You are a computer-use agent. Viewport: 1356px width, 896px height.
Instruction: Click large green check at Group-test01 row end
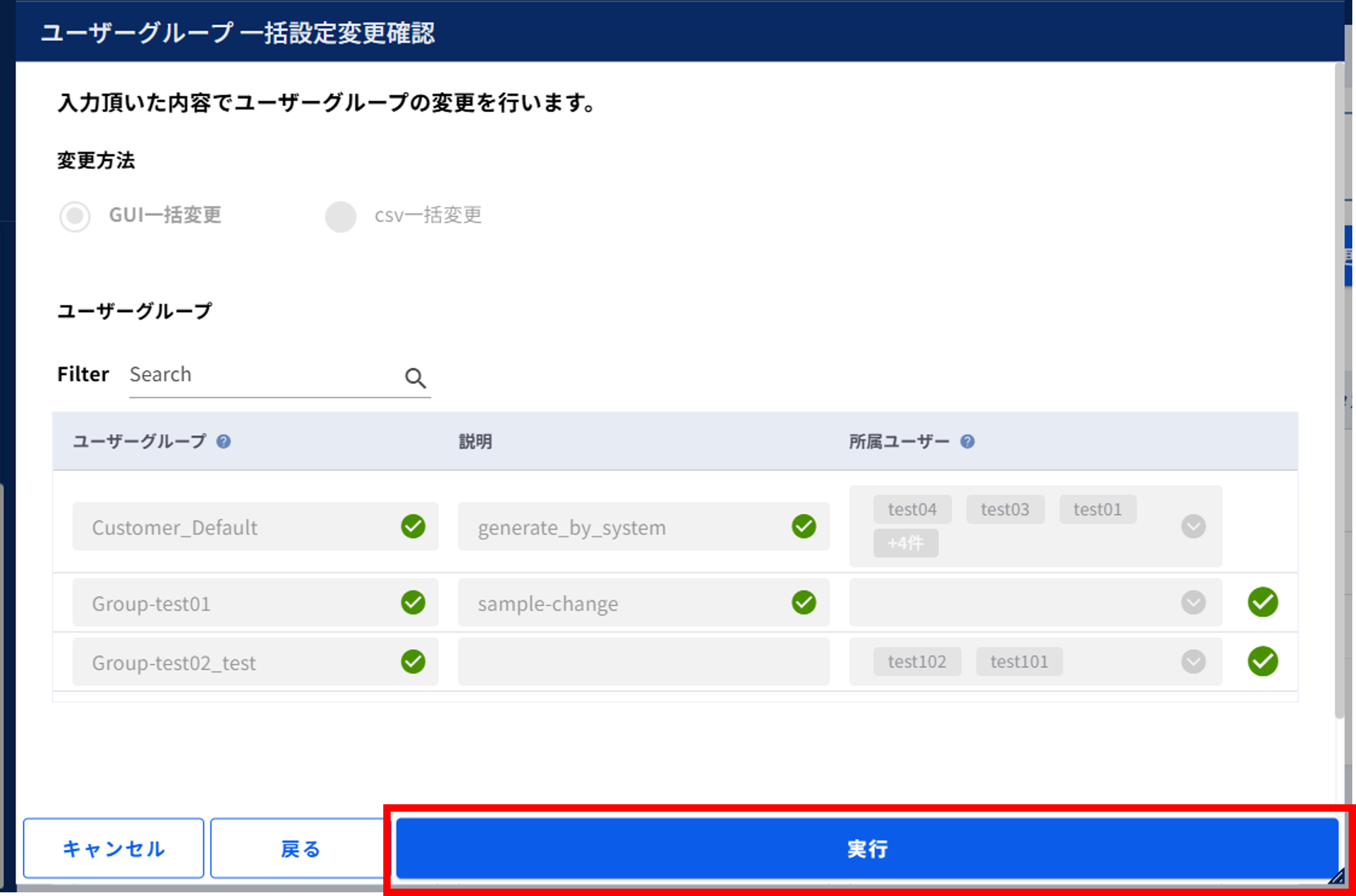(1263, 602)
